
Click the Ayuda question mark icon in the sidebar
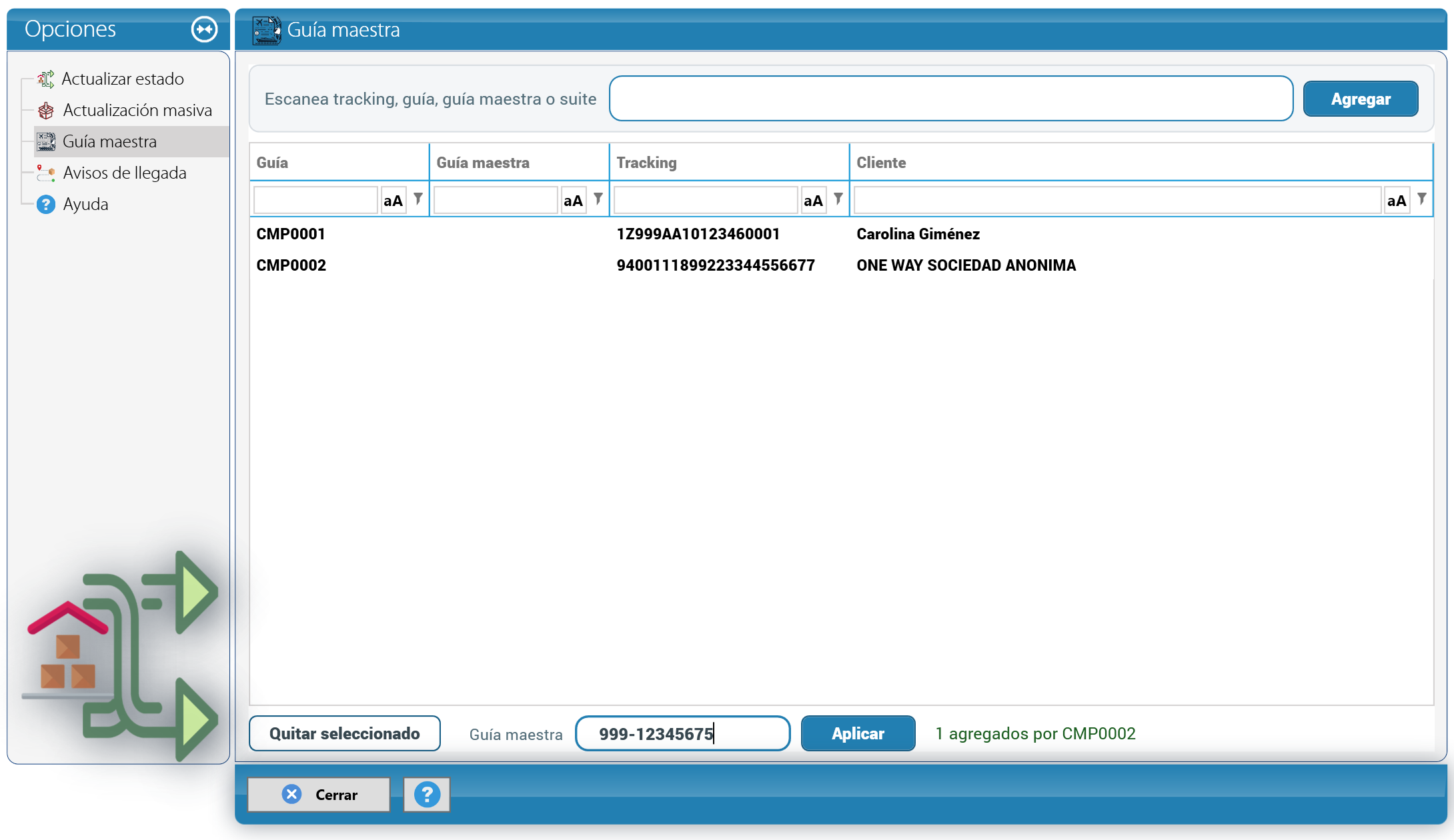[x=45, y=204]
